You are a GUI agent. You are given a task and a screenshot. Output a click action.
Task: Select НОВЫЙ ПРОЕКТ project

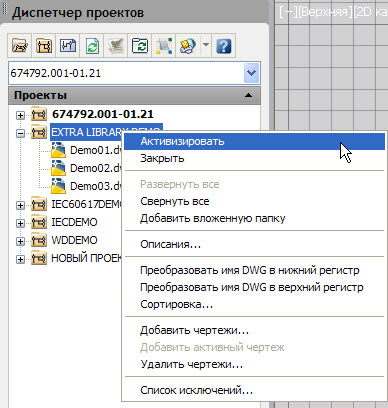[87, 258]
